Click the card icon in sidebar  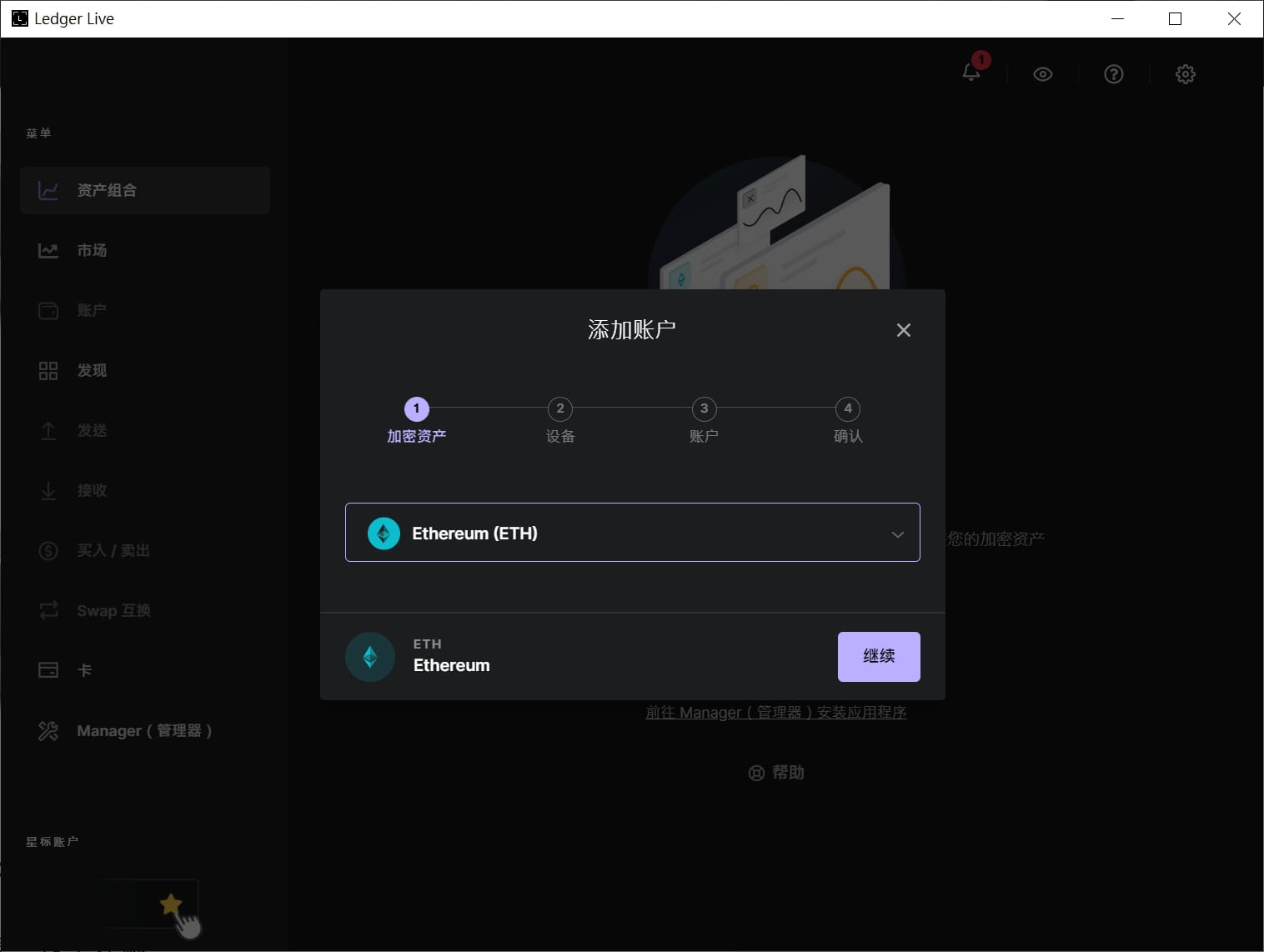[48, 670]
